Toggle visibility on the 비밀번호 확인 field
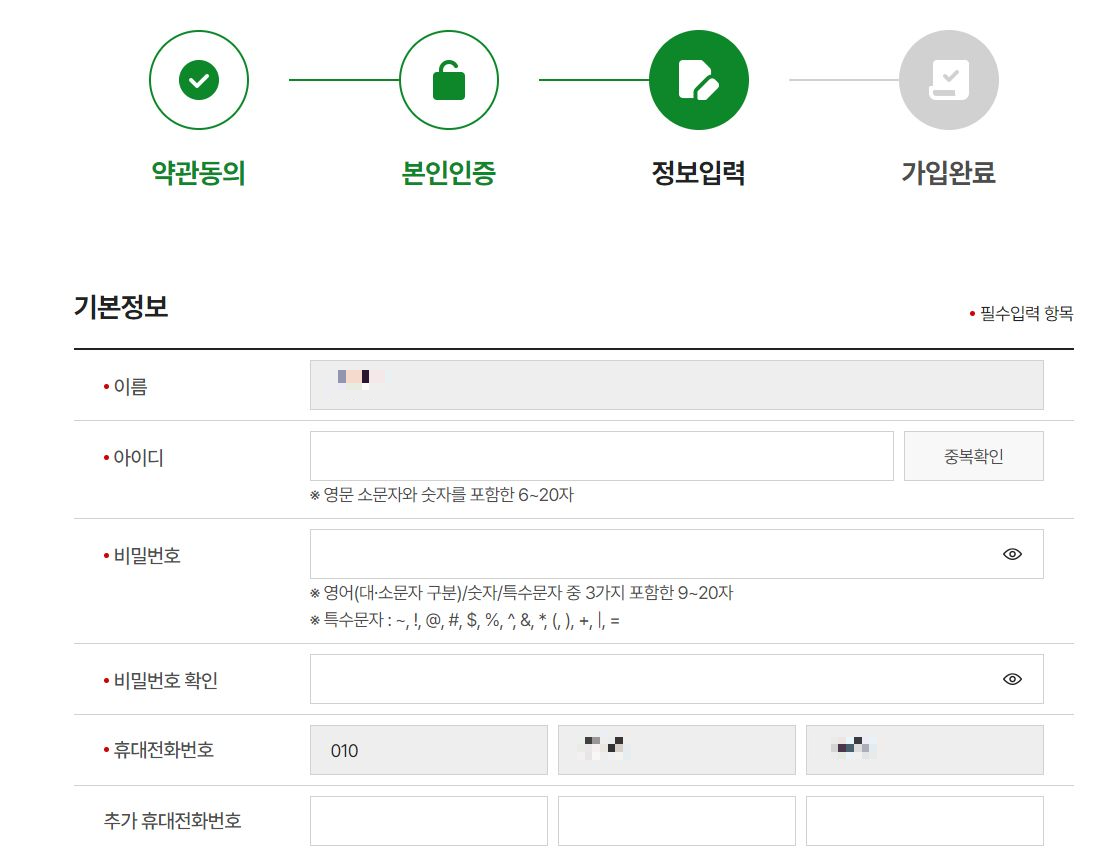The width and height of the screenshot is (1120, 852). [1012, 678]
